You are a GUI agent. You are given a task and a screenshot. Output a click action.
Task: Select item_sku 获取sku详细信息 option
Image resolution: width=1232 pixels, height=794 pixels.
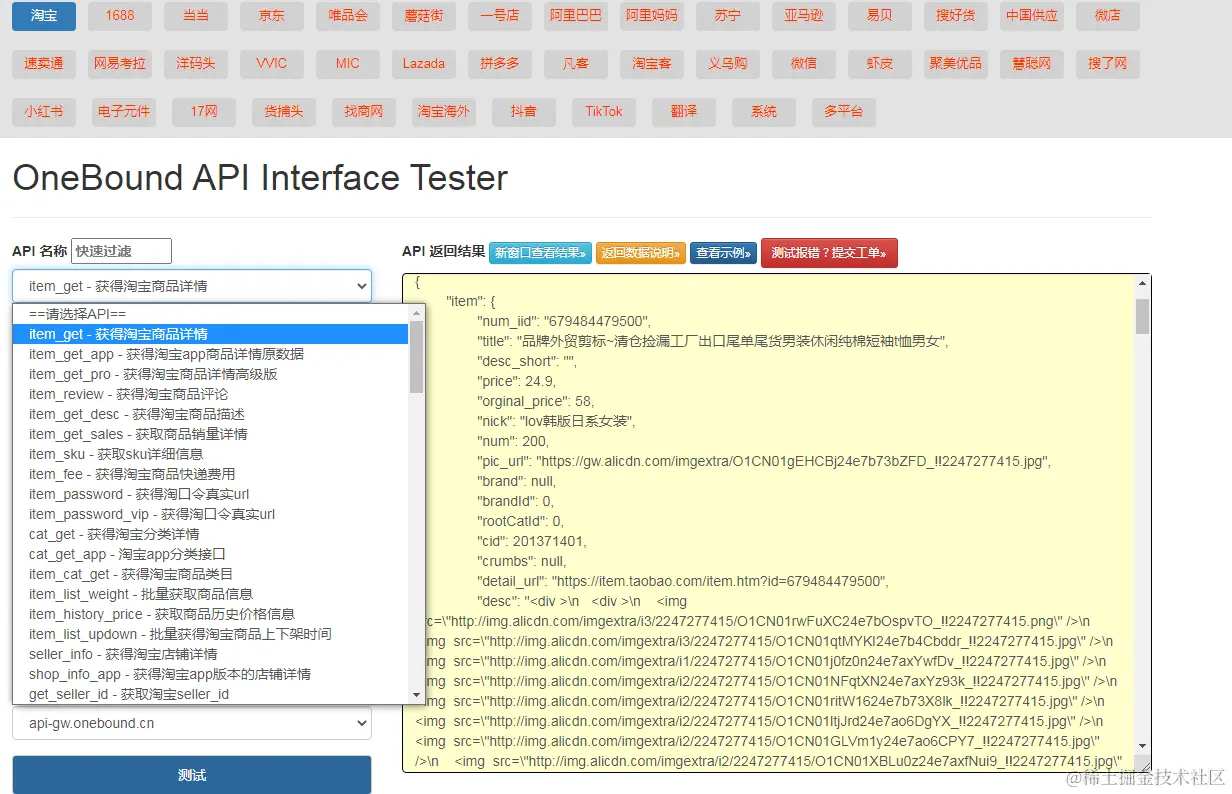tap(211, 454)
